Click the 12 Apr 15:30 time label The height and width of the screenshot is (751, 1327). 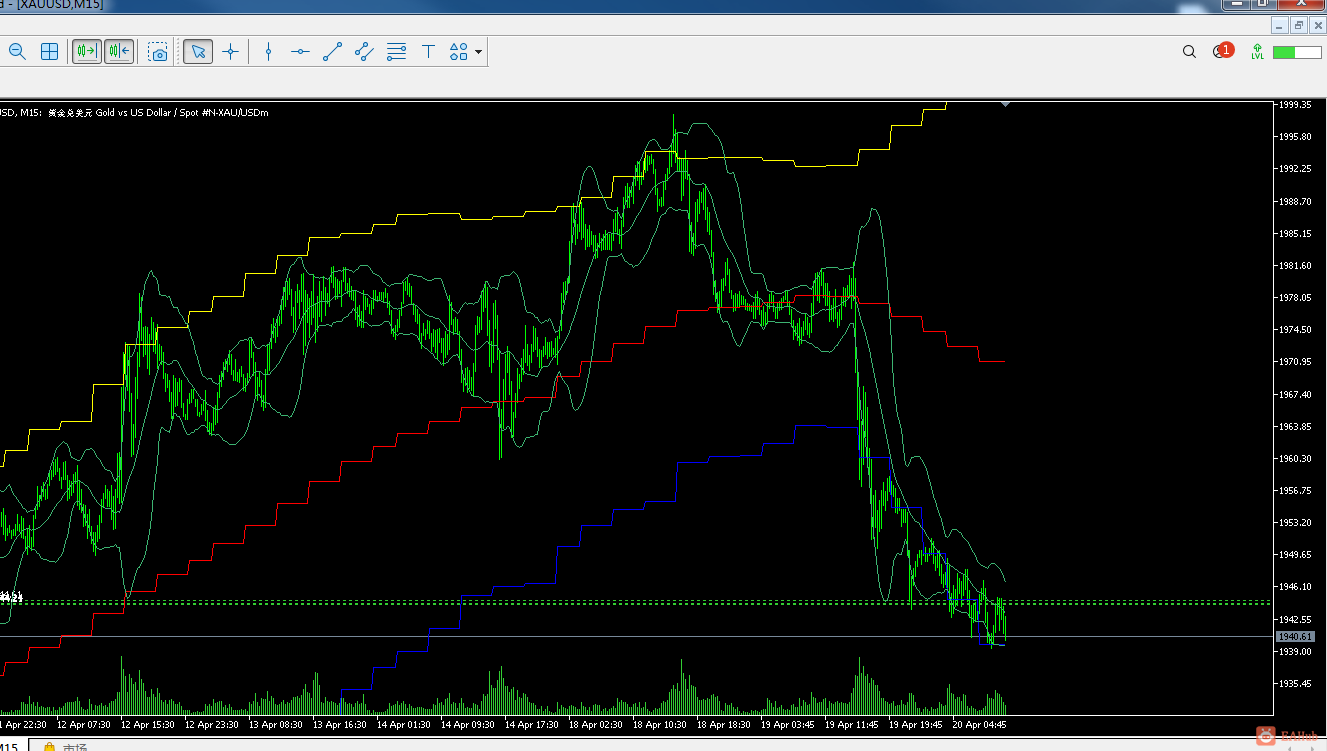147,725
